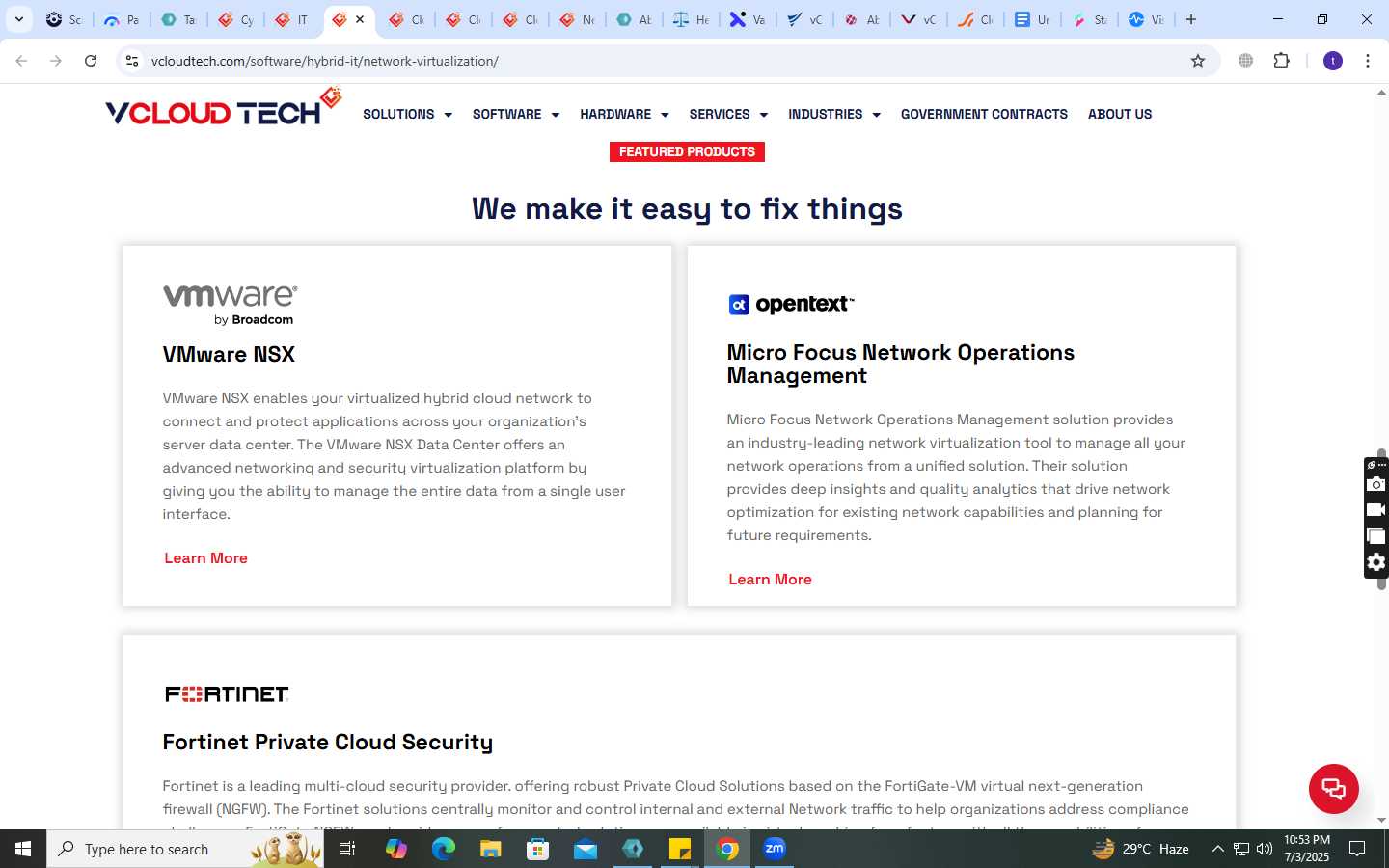View site information icon beside the URL
This screenshot has width=1389, height=868.
[132, 61]
